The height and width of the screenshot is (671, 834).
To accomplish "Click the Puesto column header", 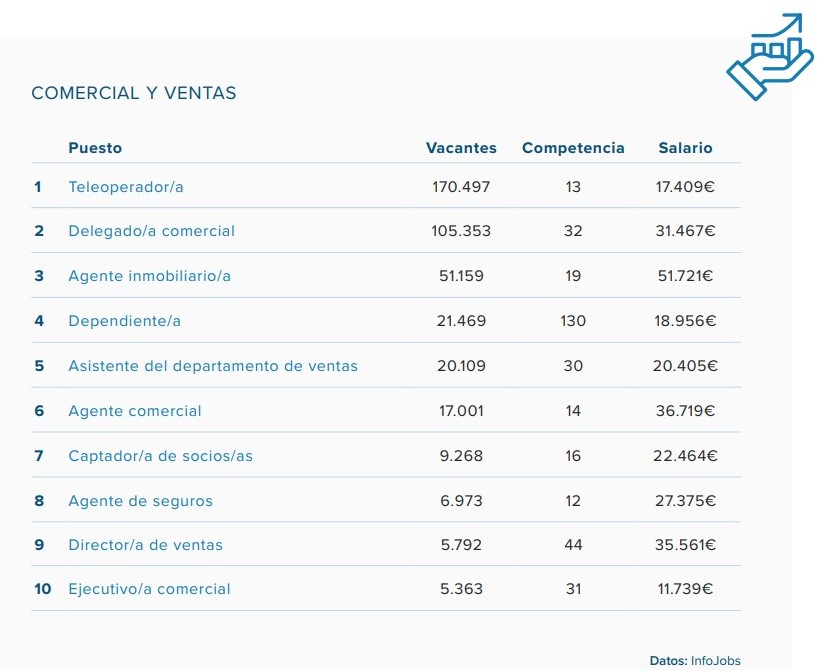I will 95,148.
